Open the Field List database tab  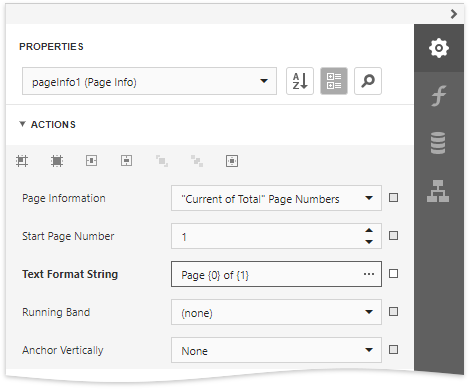click(x=438, y=143)
